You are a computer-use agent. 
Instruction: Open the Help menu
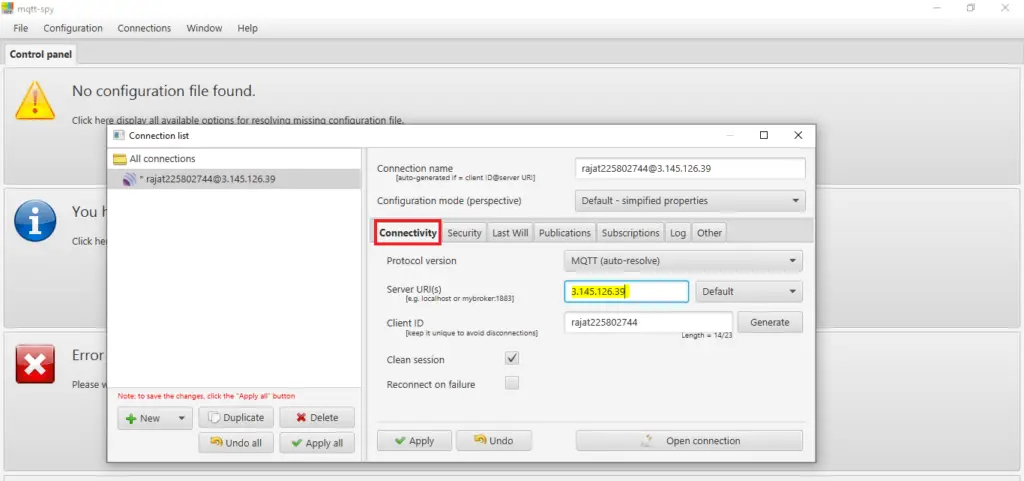pos(248,28)
